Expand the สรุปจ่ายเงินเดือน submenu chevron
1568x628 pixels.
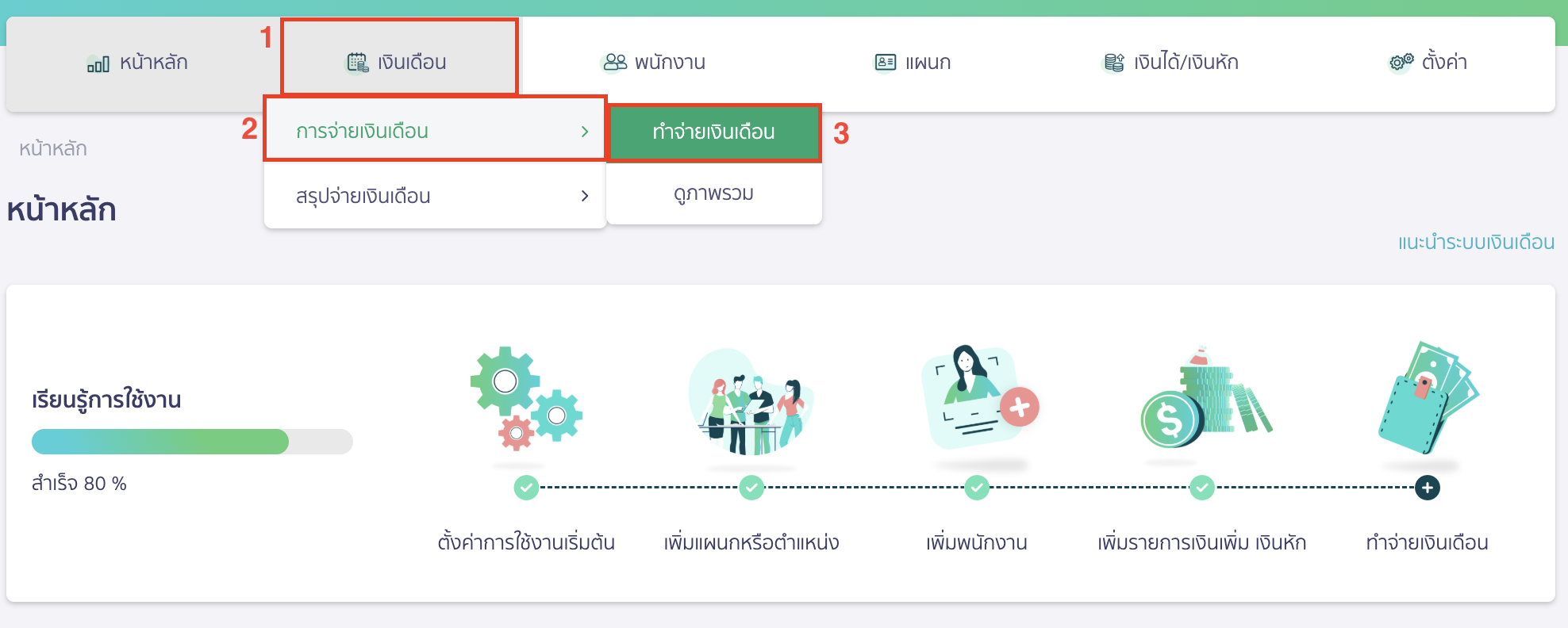585,196
